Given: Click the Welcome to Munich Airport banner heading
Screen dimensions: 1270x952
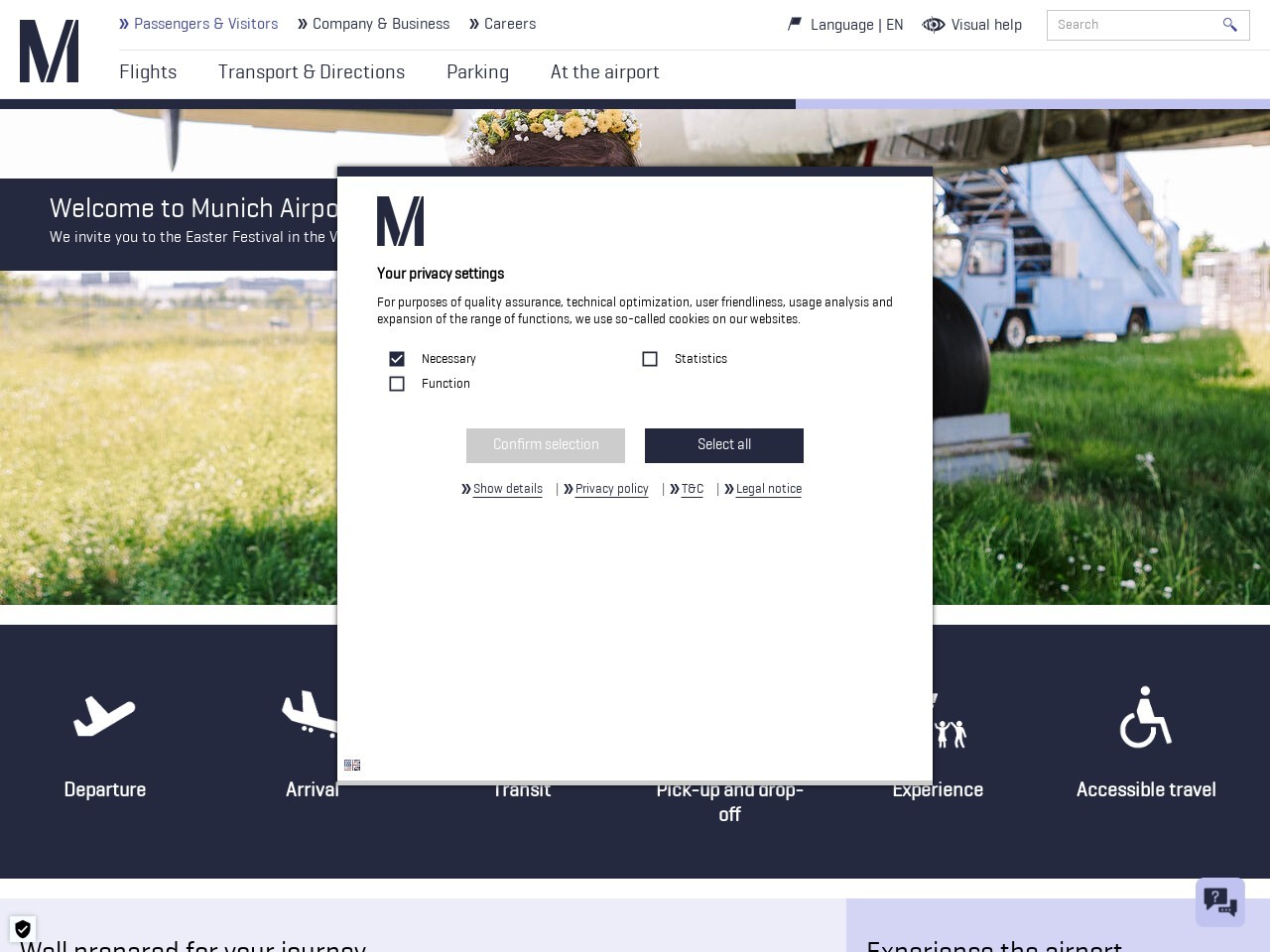Looking at the screenshot, I should point(194,208).
